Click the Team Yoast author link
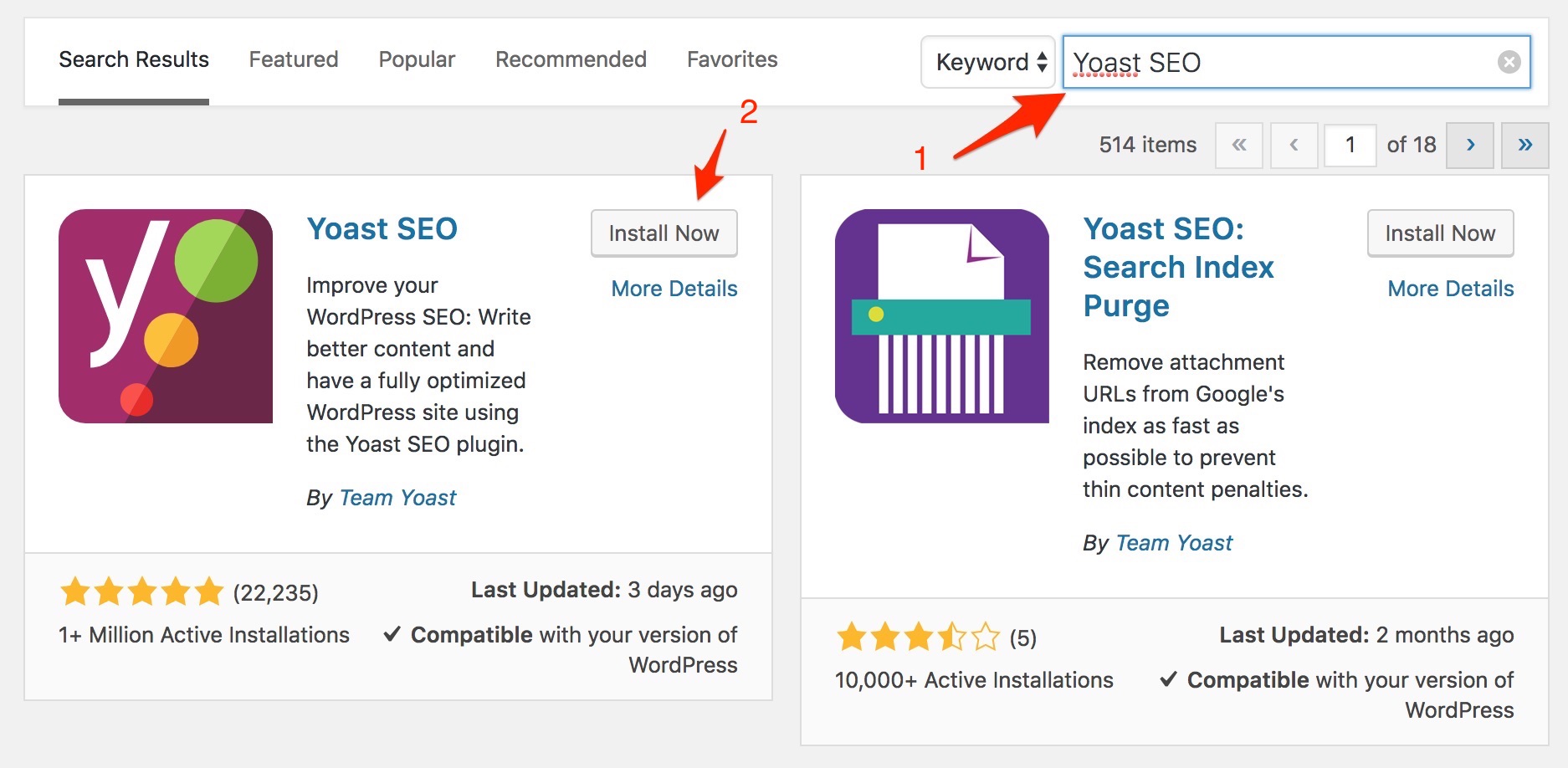 pyautogui.click(x=397, y=497)
